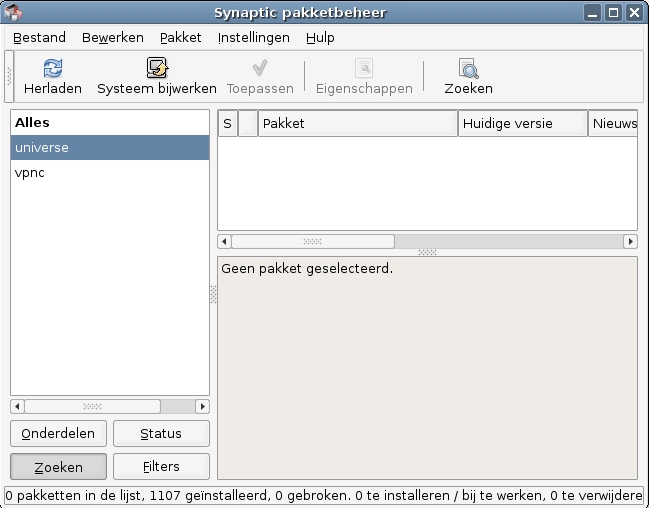Sort by Pakket column header

[358, 123]
